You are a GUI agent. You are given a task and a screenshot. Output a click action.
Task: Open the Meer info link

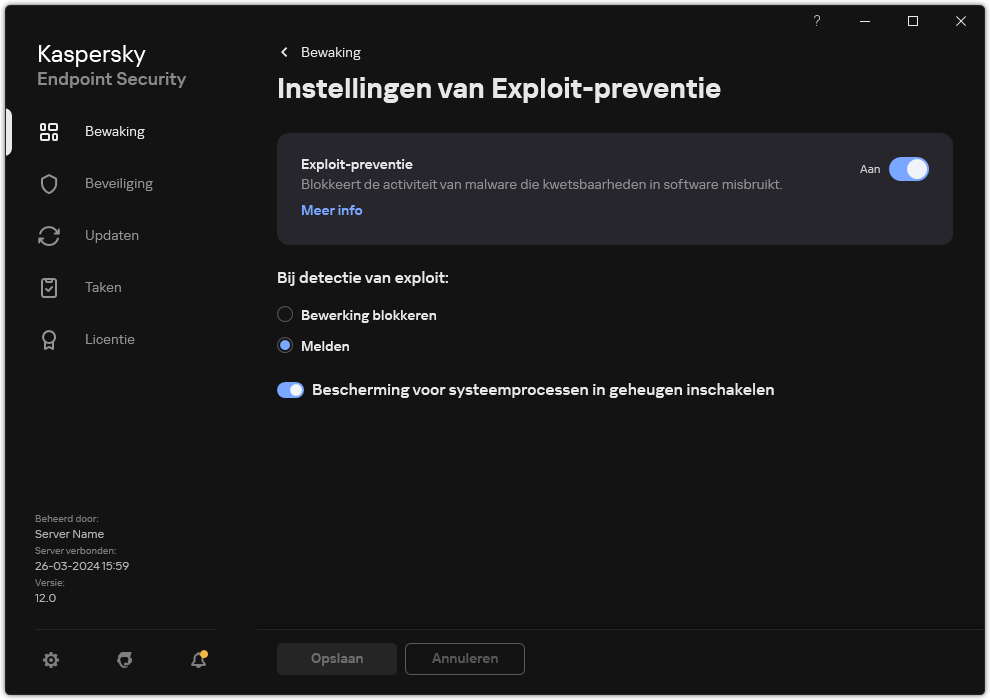(x=331, y=210)
